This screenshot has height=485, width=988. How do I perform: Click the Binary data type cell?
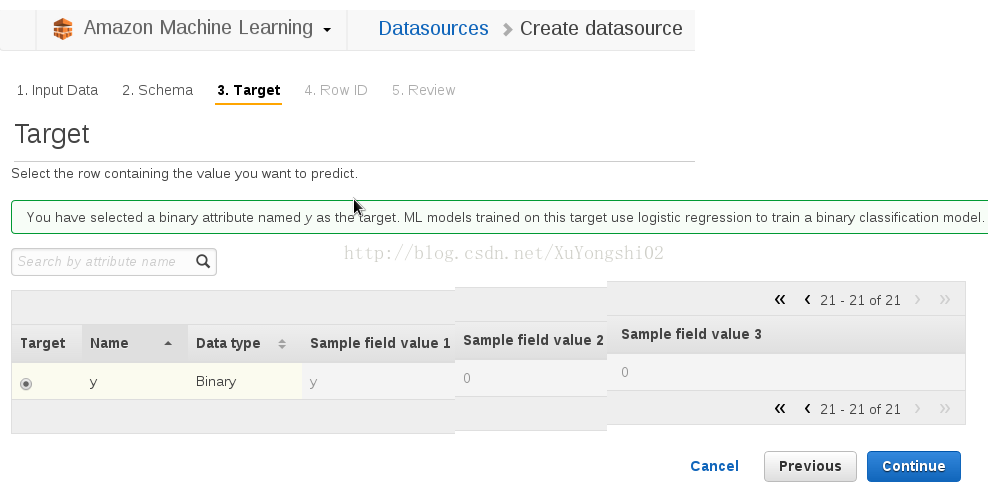[216, 381]
